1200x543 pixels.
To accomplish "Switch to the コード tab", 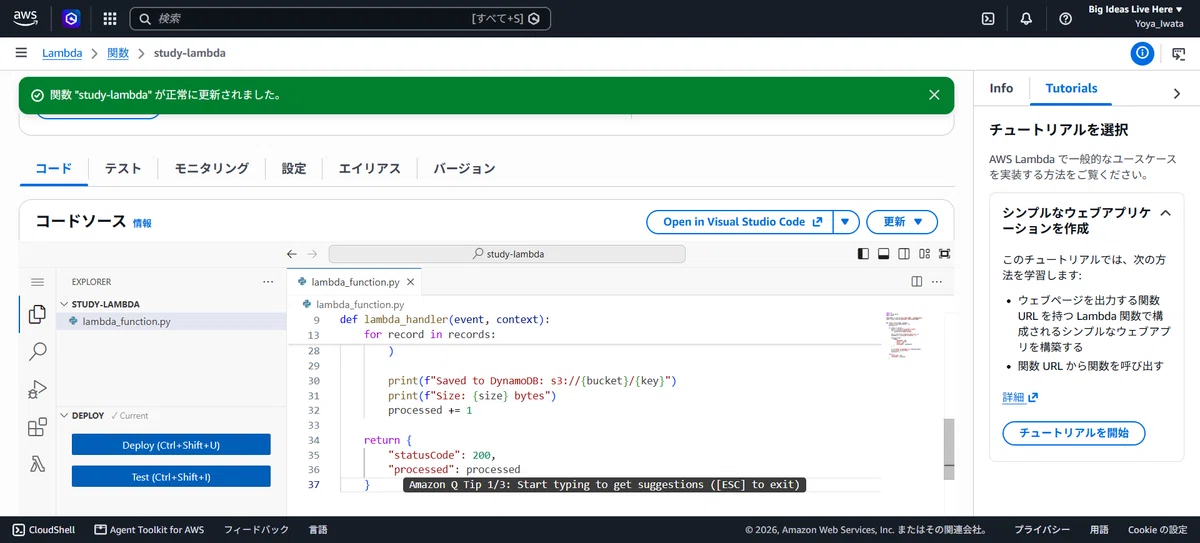I will (54, 168).
